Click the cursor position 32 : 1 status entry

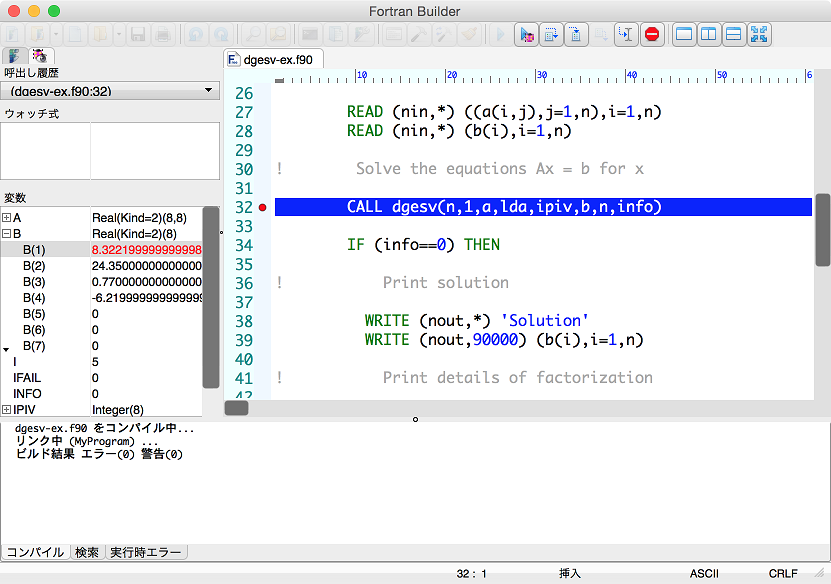471,573
